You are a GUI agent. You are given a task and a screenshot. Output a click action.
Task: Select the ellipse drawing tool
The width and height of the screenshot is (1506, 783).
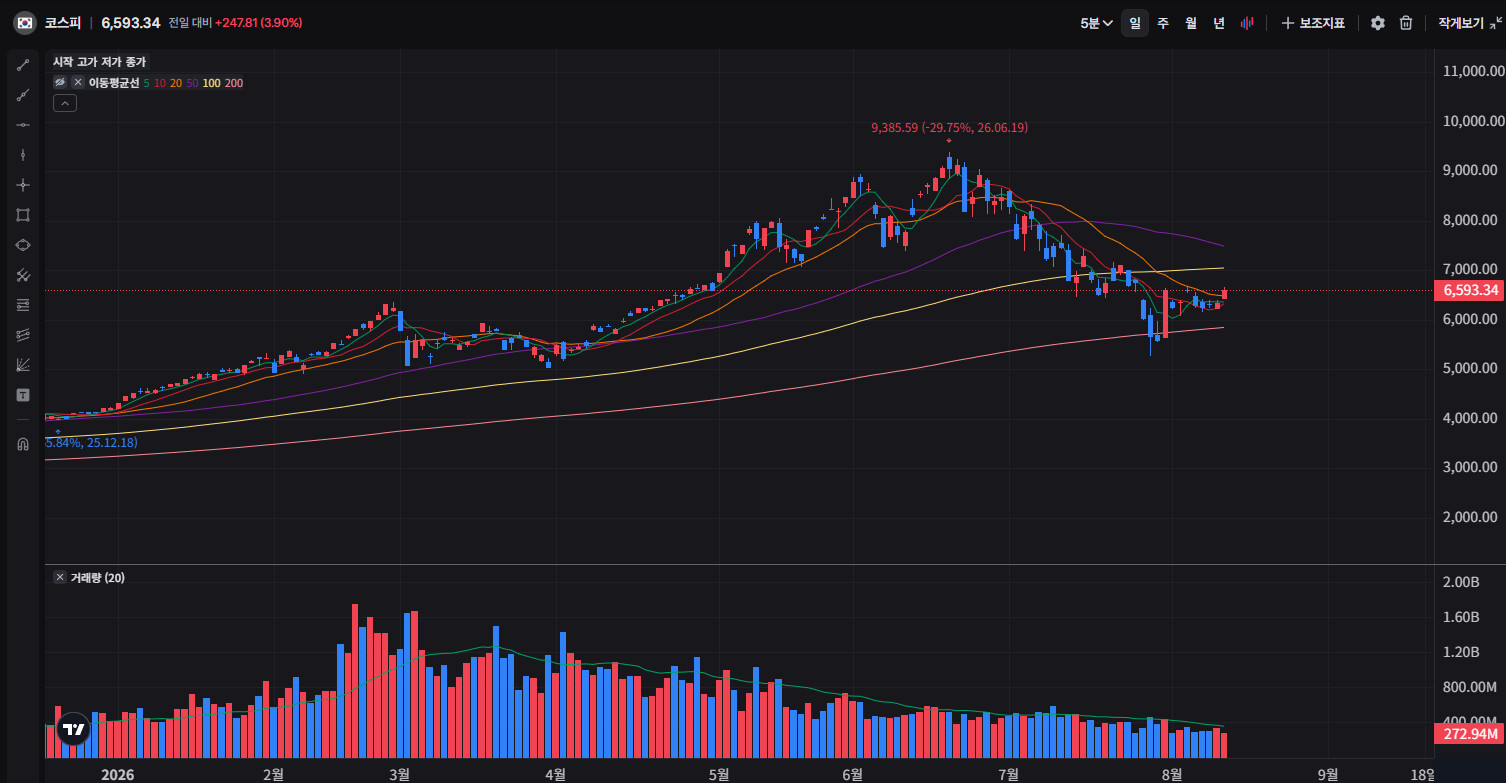[23, 245]
